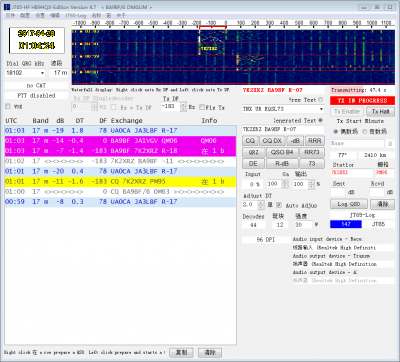This screenshot has height=362, width=400.
Task: Select the 01:01 UA0CA JA3LBF R-17 row
Action: click(120, 171)
